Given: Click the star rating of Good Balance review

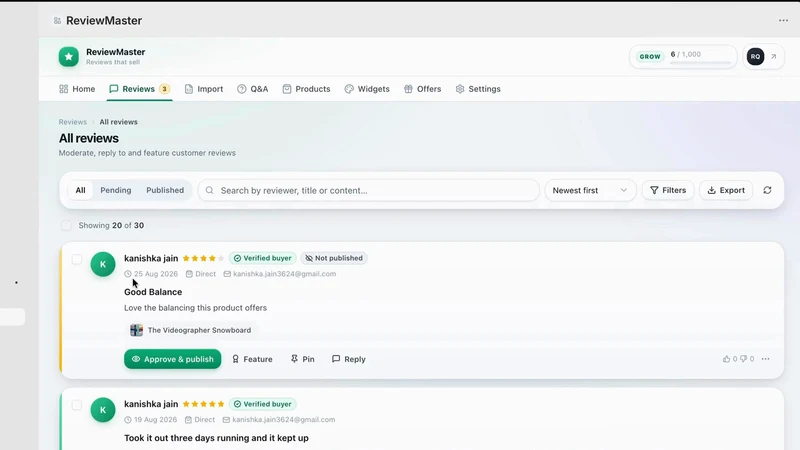Looking at the screenshot, I should pyautogui.click(x=203, y=258).
